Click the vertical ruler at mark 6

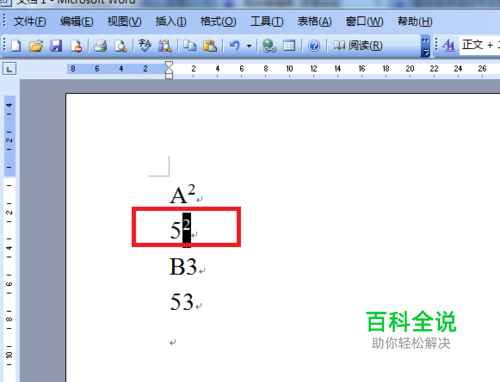tap(9, 284)
